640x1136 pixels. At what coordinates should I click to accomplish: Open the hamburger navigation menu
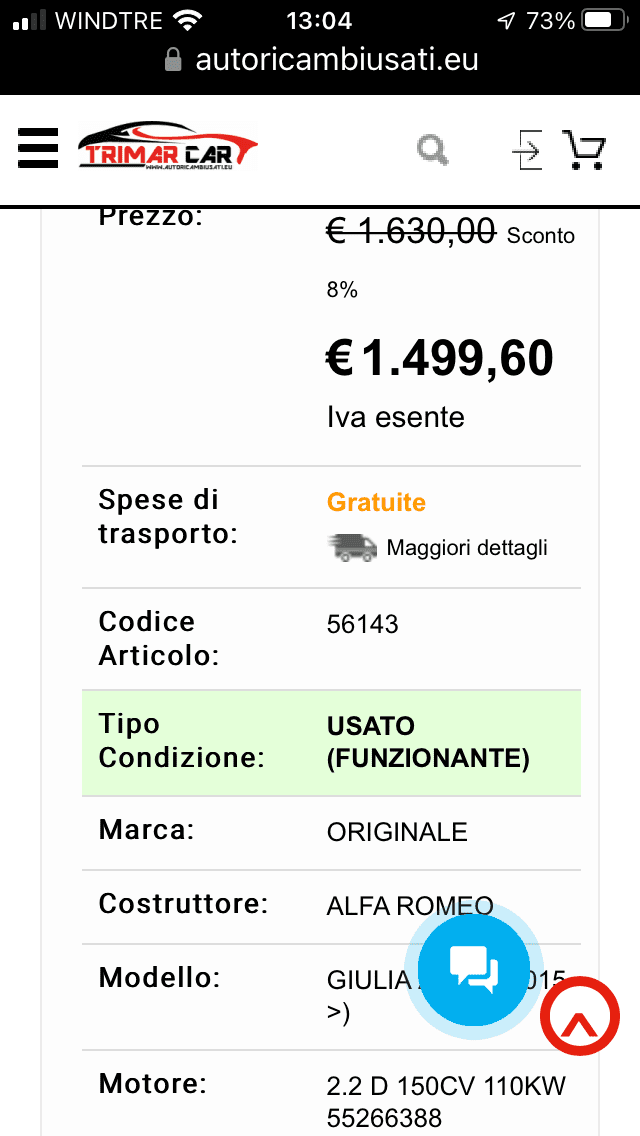pos(38,150)
